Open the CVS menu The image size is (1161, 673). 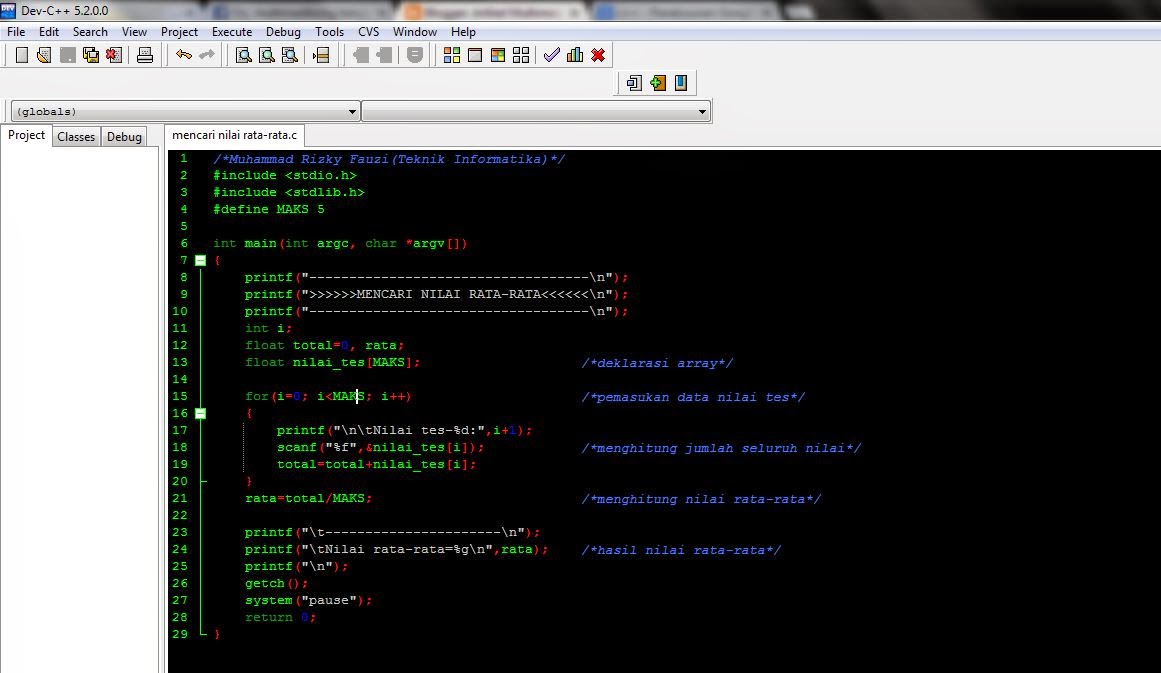pos(368,31)
